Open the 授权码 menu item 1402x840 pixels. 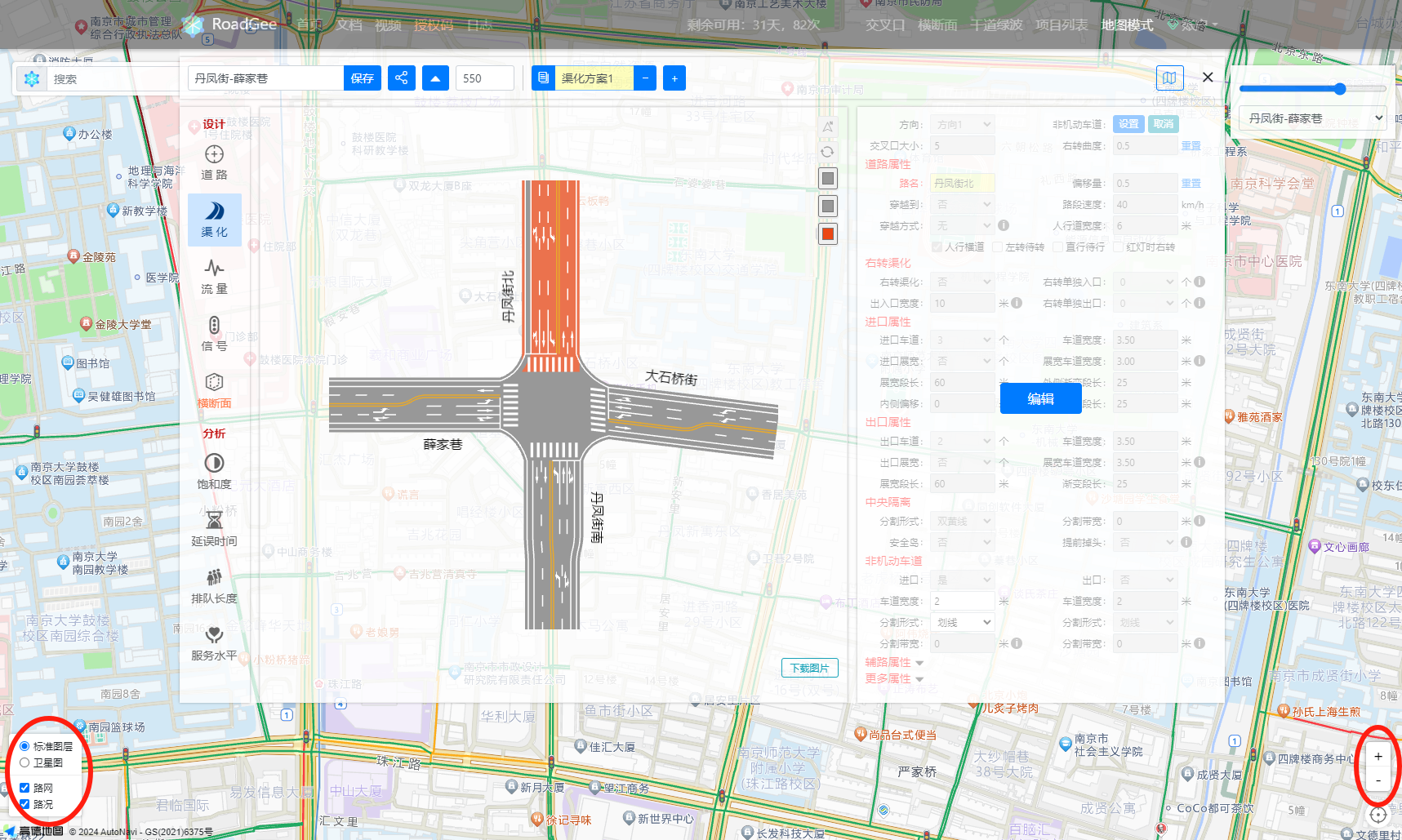coord(434,24)
